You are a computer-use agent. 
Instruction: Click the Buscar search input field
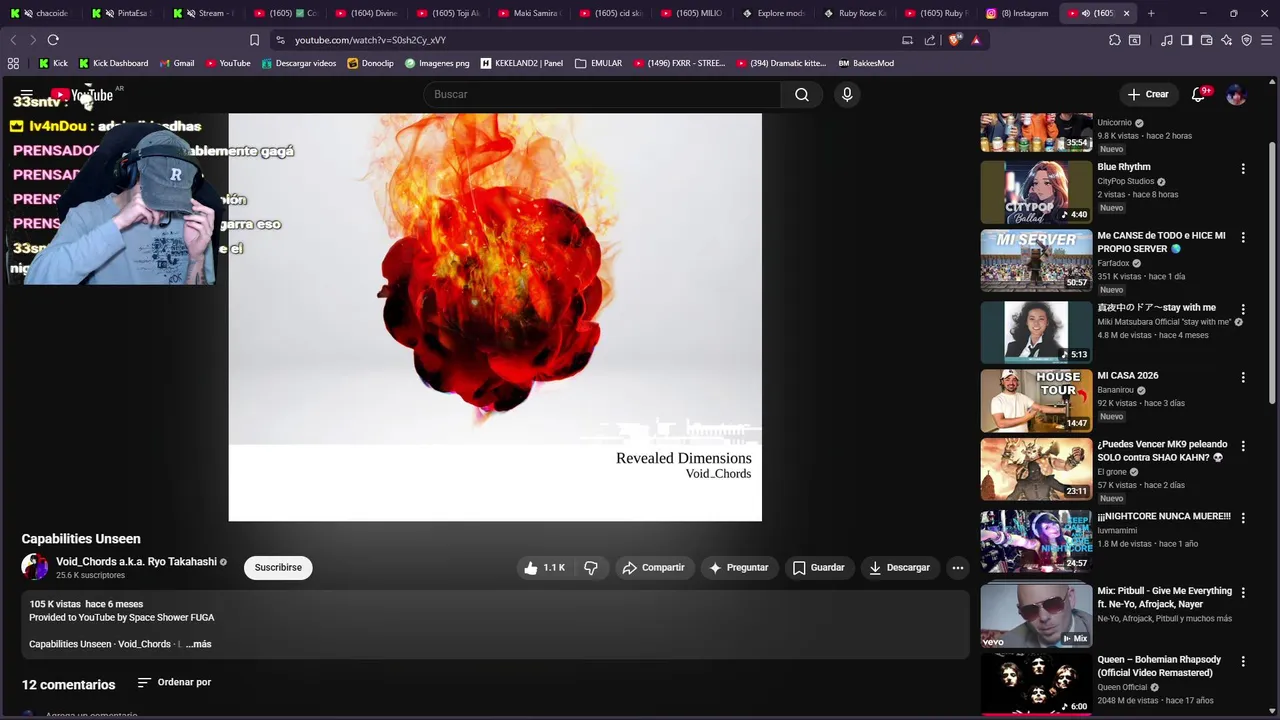pyautogui.click(x=602, y=94)
